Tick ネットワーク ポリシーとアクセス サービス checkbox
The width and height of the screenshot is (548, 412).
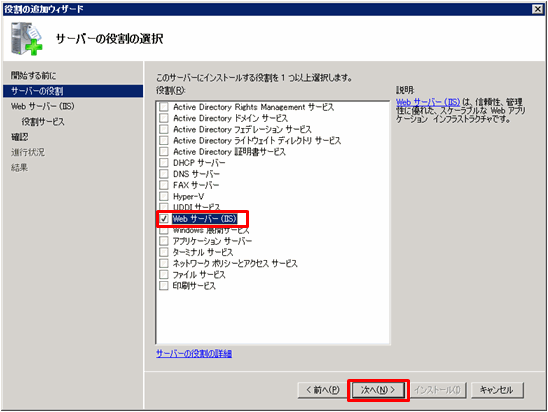coord(164,263)
